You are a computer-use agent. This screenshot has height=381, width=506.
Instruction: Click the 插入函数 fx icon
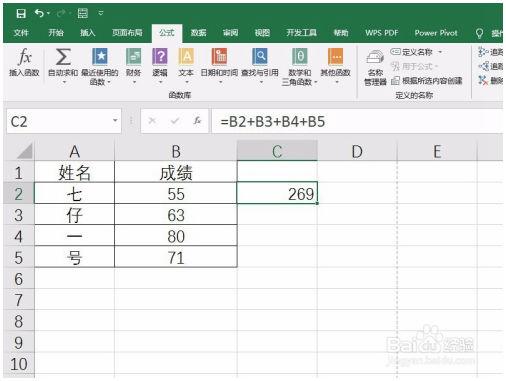[x=24, y=57]
